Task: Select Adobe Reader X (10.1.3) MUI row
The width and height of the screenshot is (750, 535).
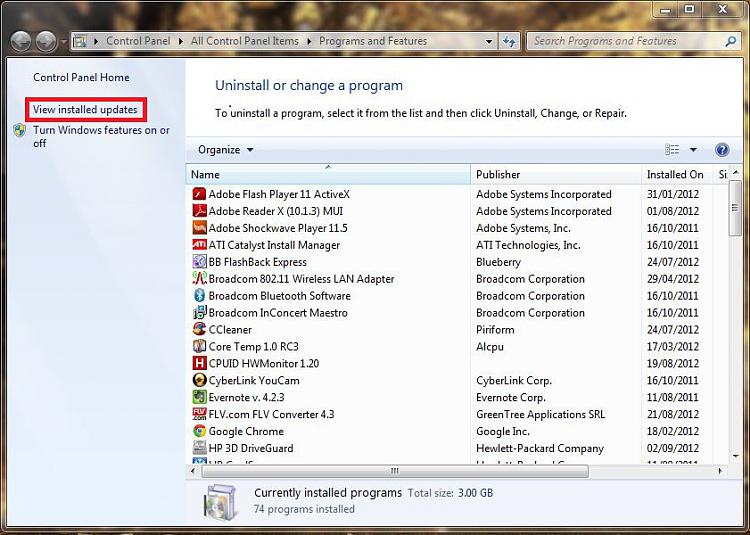Action: coord(457,211)
